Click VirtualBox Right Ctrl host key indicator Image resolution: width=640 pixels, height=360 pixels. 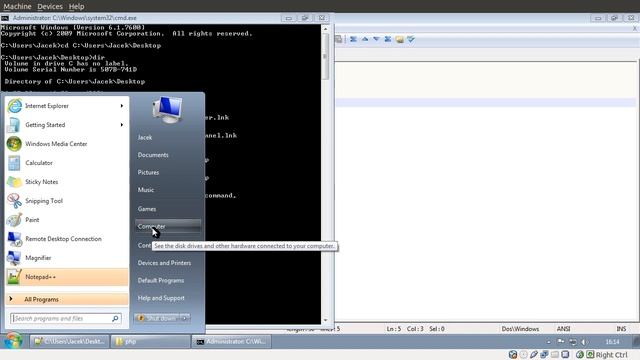point(611,355)
